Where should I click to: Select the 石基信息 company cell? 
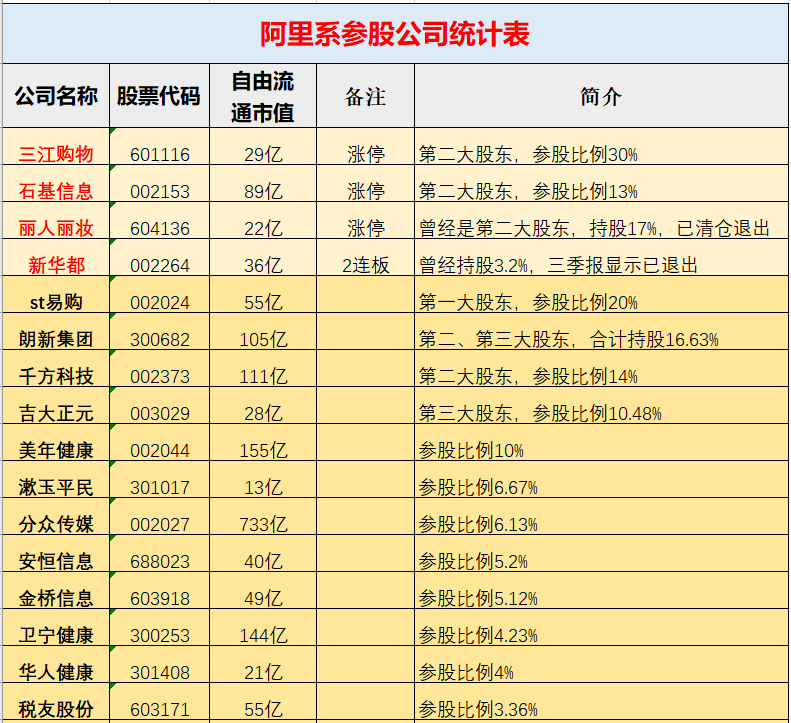pyautogui.click(x=56, y=183)
